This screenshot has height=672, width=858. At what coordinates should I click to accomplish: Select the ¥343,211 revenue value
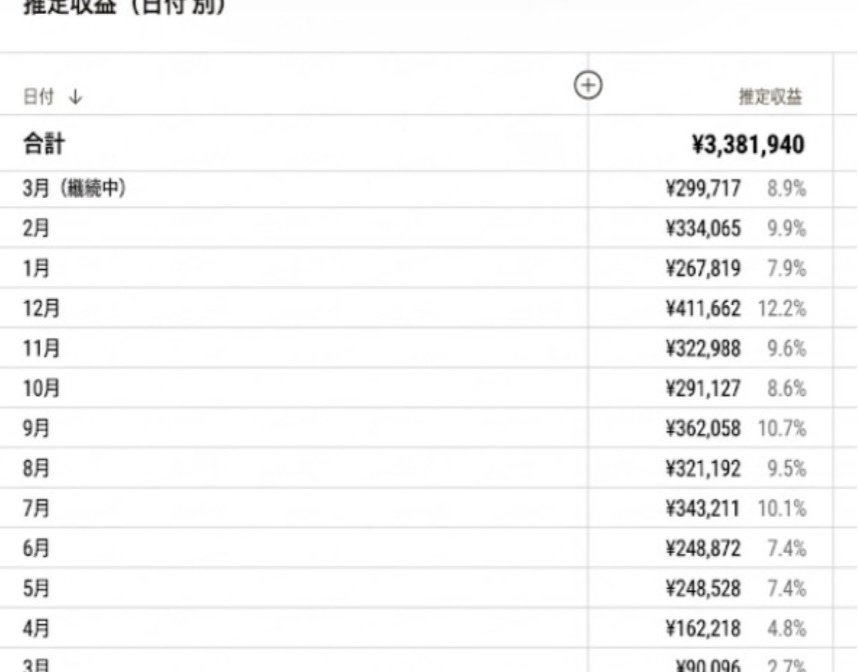703,509
